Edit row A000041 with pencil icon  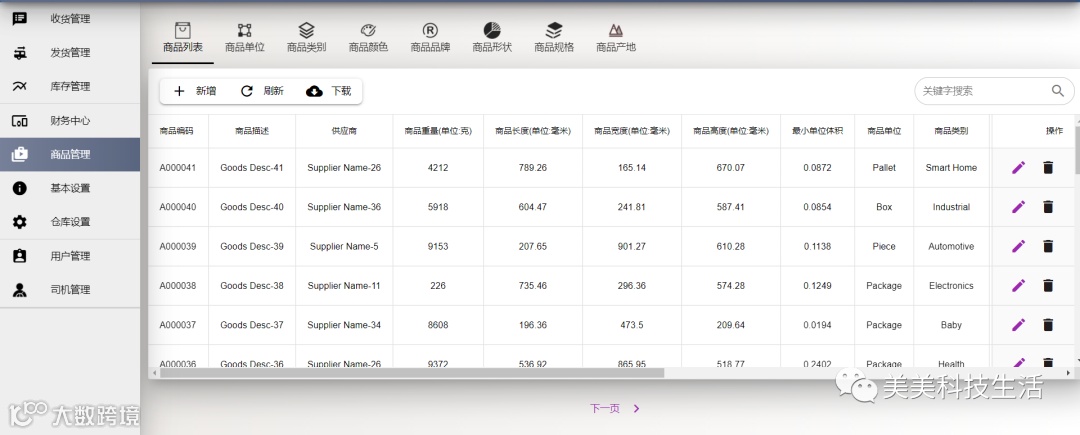[1018, 167]
